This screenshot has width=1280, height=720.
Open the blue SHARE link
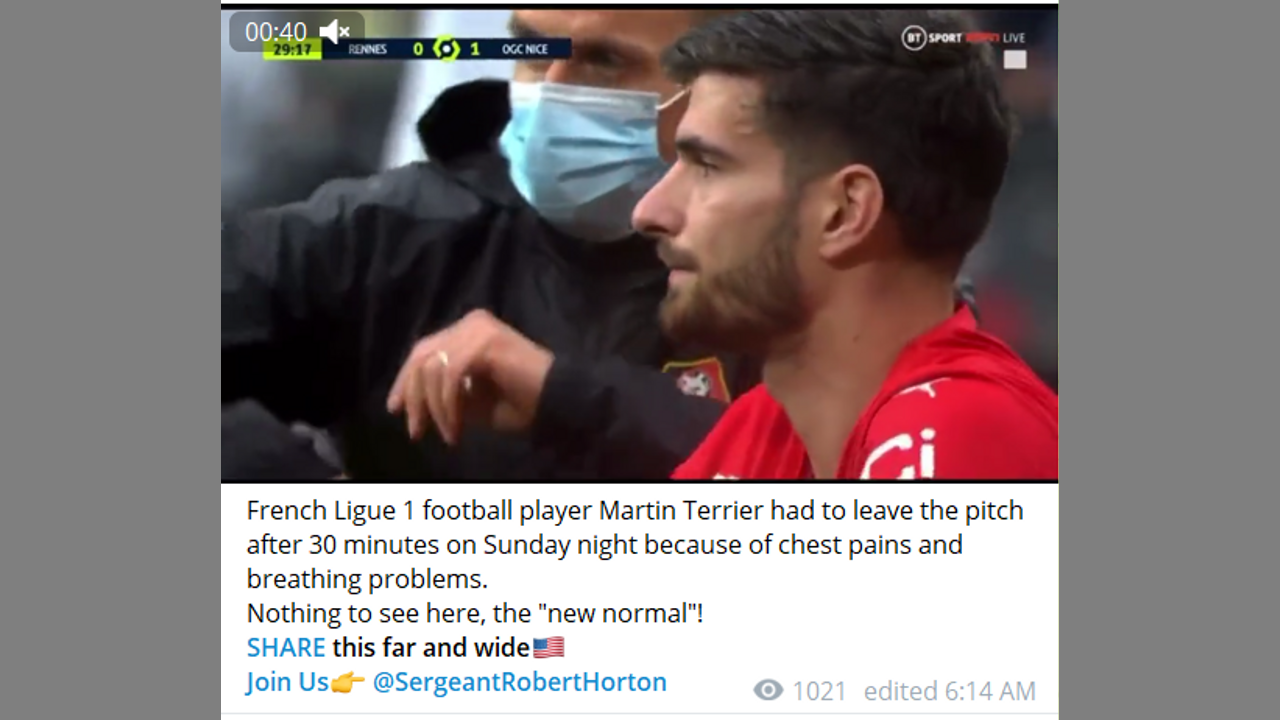pos(286,647)
